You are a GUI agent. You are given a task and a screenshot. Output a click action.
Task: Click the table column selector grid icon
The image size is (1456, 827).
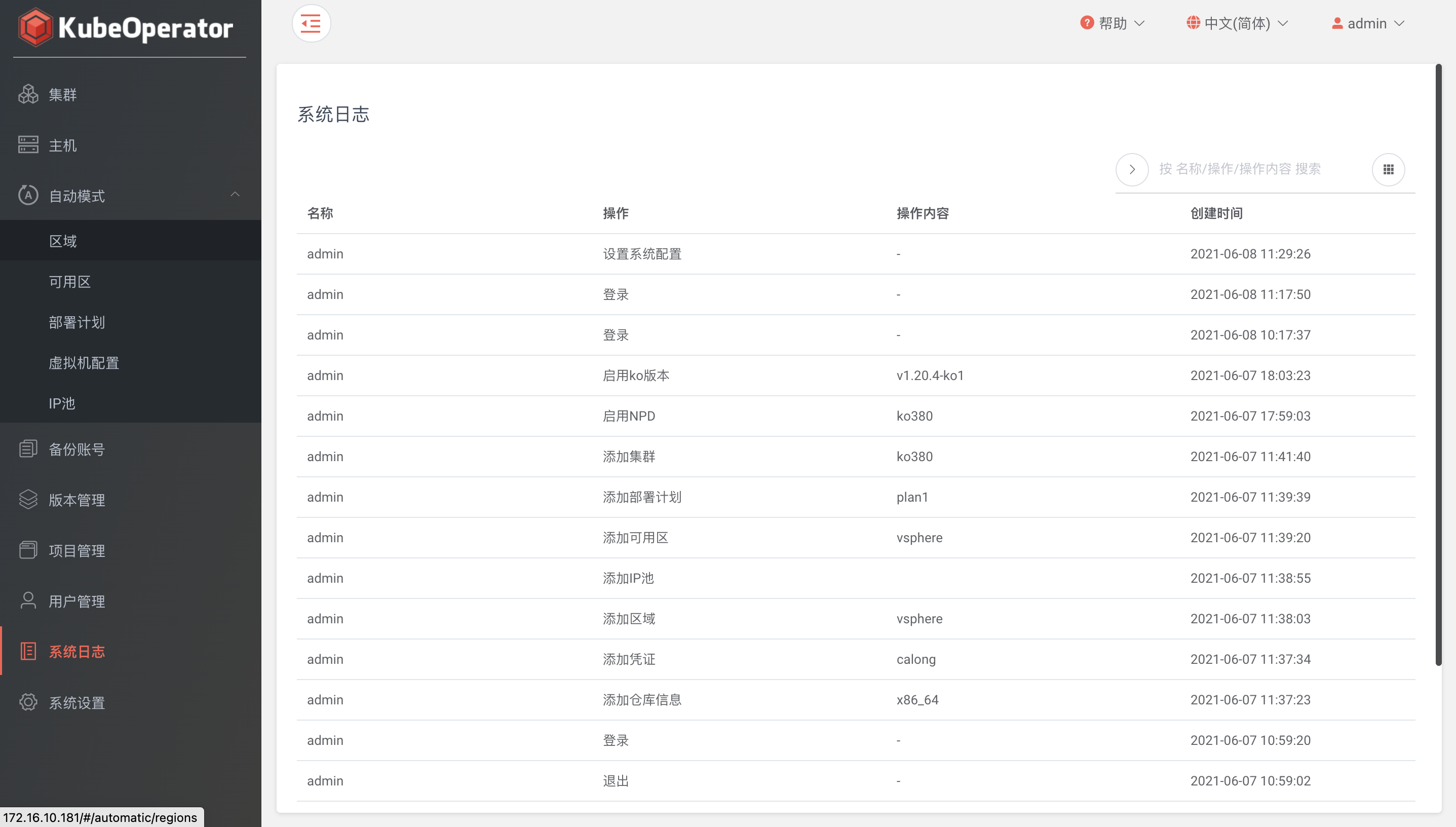click(x=1388, y=169)
